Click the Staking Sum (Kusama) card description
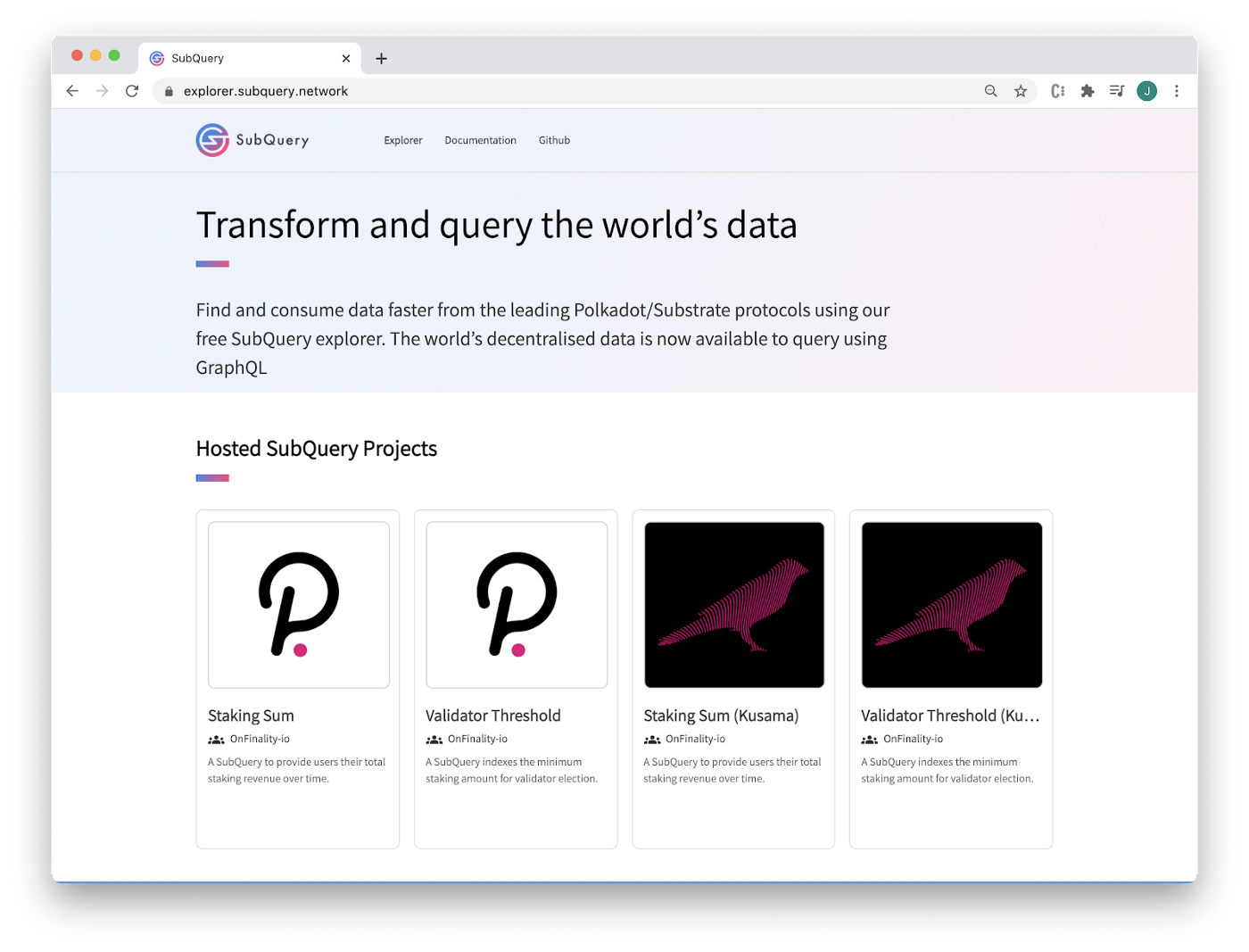Screen dimensions: 1249x952 click(732, 770)
